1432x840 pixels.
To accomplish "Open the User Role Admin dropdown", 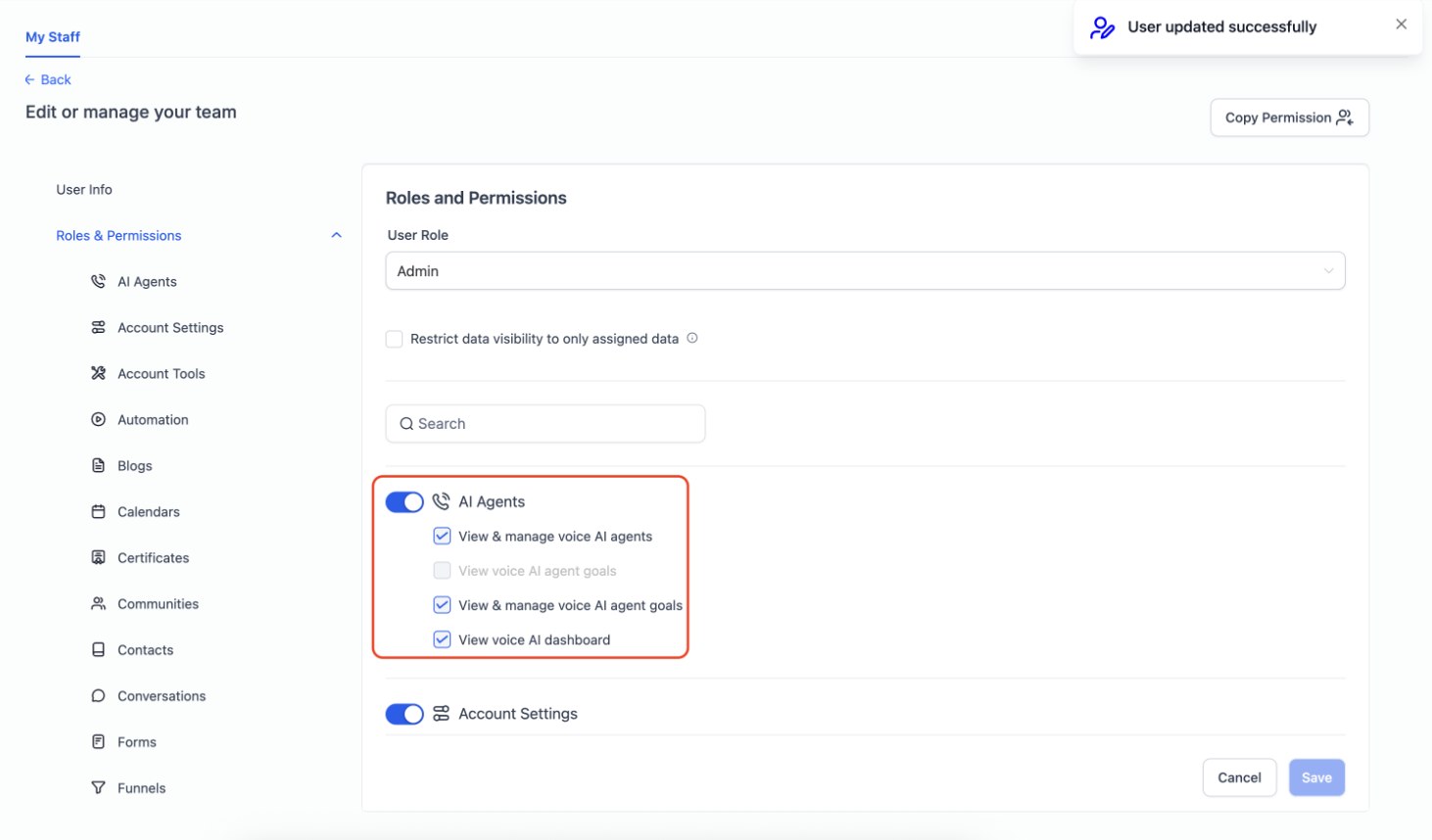I will (865, 271).
